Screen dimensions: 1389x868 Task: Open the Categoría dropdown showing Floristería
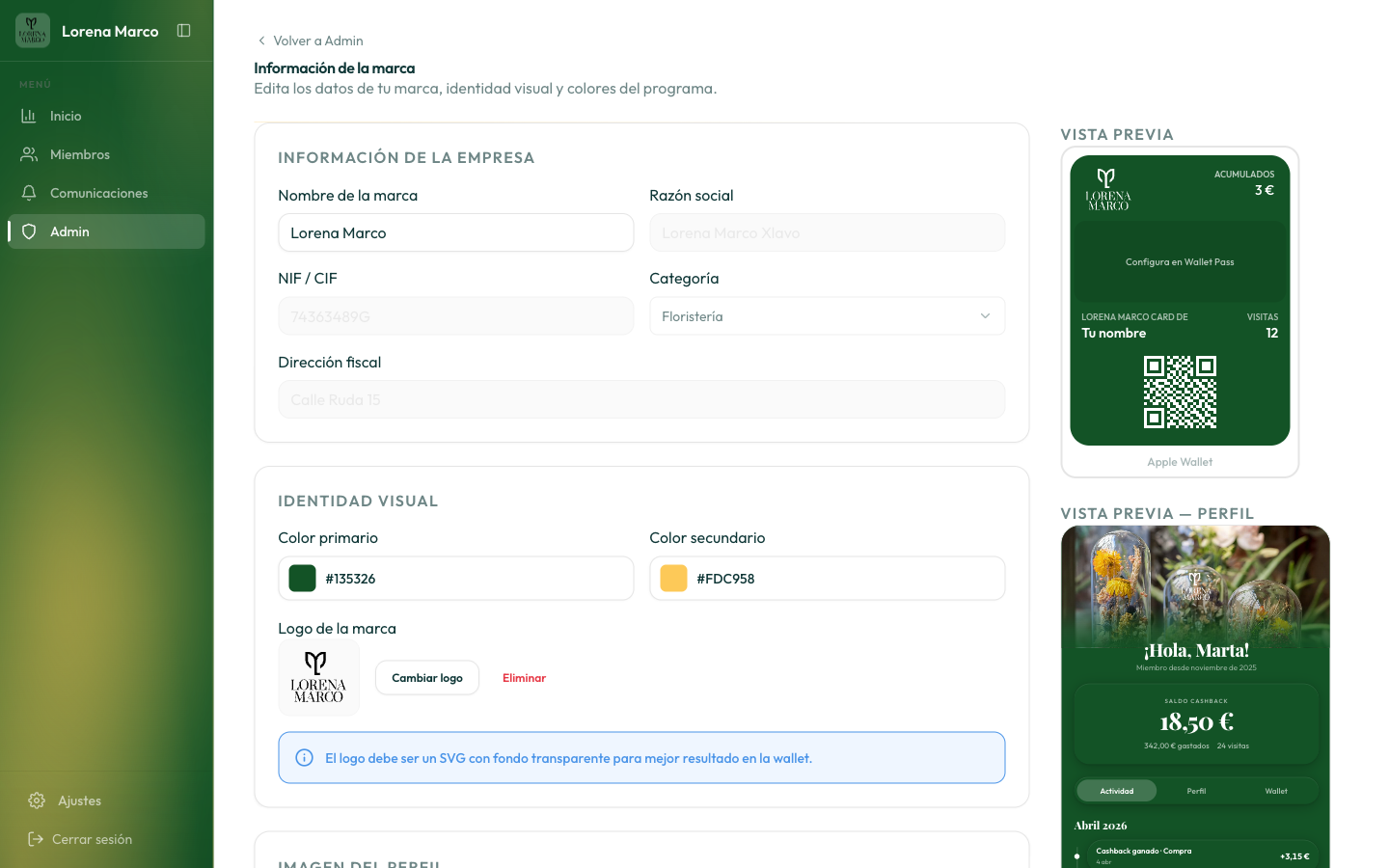827,316
